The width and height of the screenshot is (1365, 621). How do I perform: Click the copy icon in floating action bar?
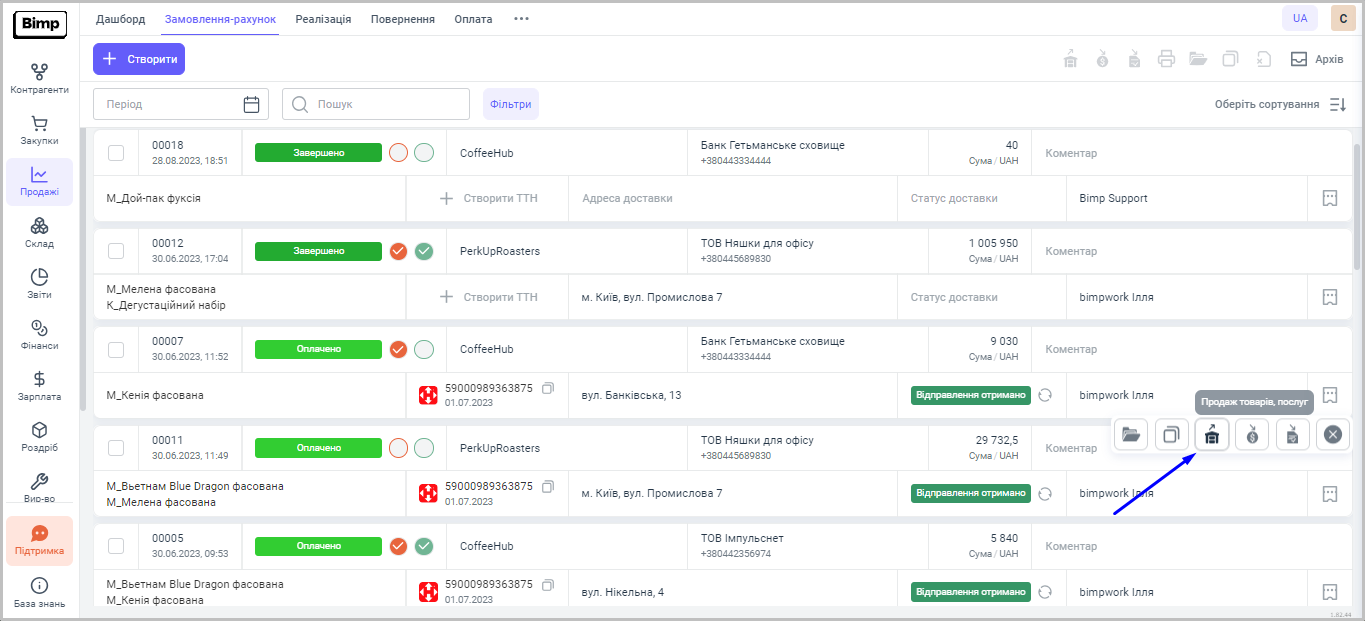click(x=1171, y=435)
